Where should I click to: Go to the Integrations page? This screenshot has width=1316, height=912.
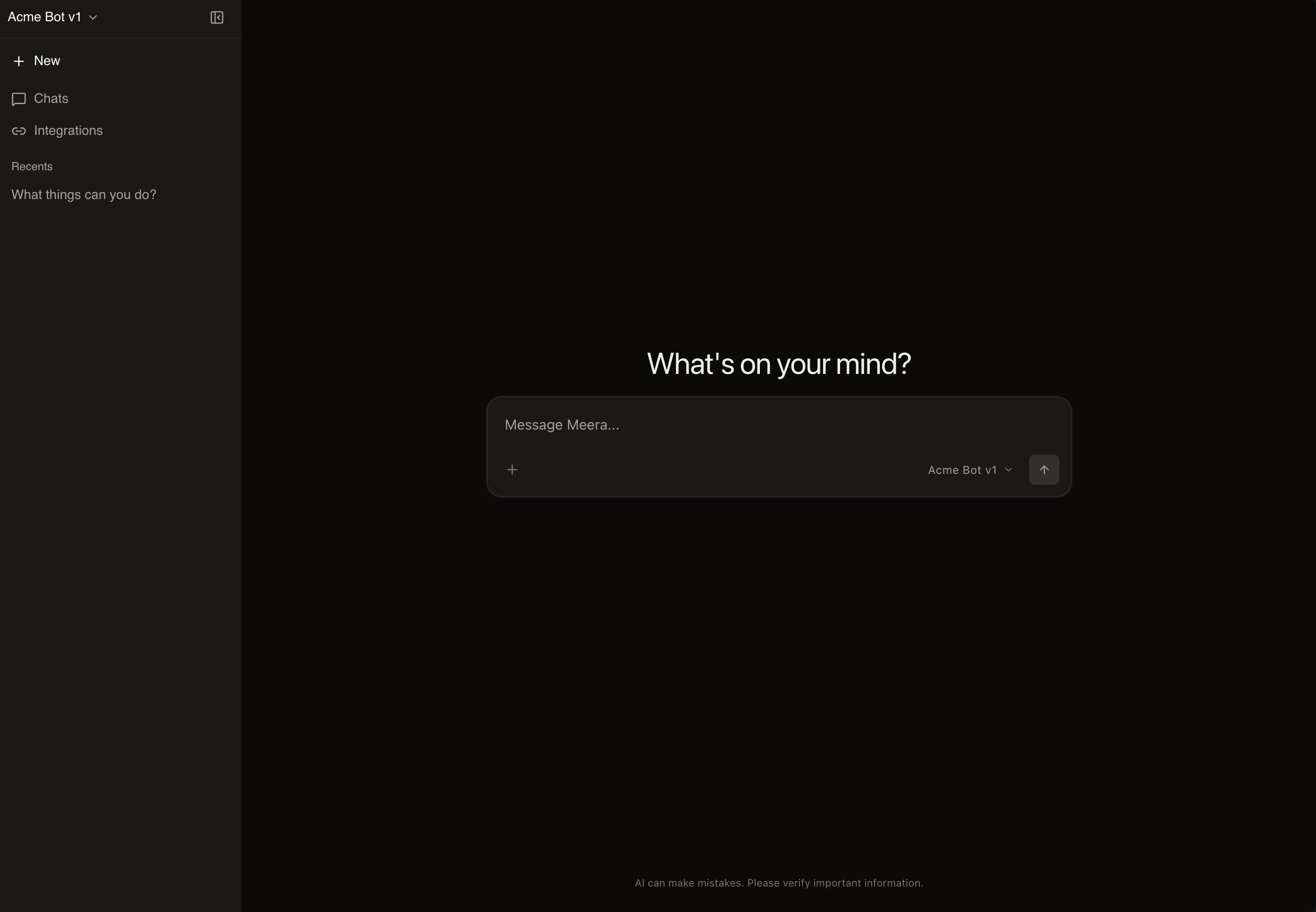(68, 130)
